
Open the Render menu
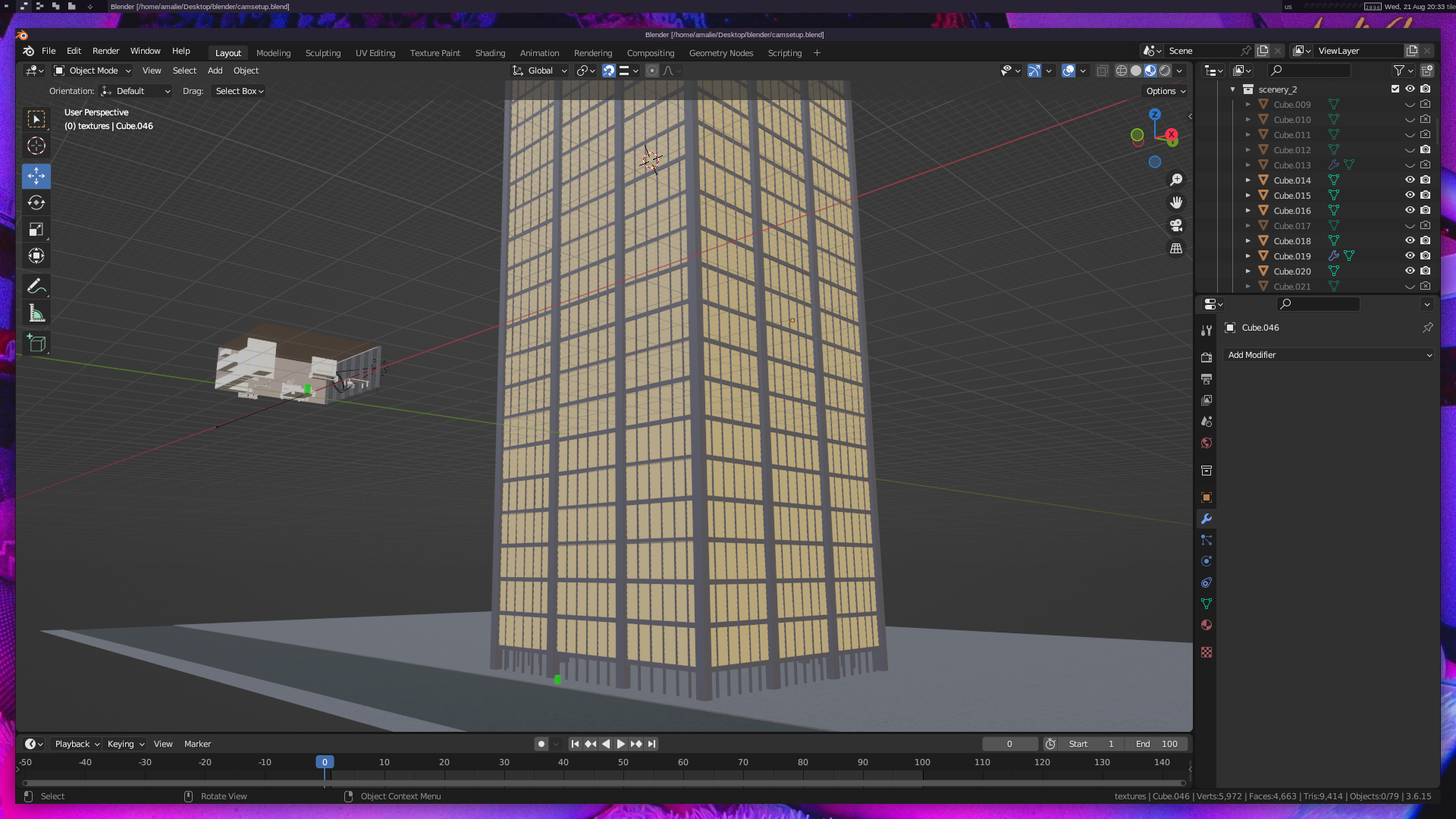(105, 51)
